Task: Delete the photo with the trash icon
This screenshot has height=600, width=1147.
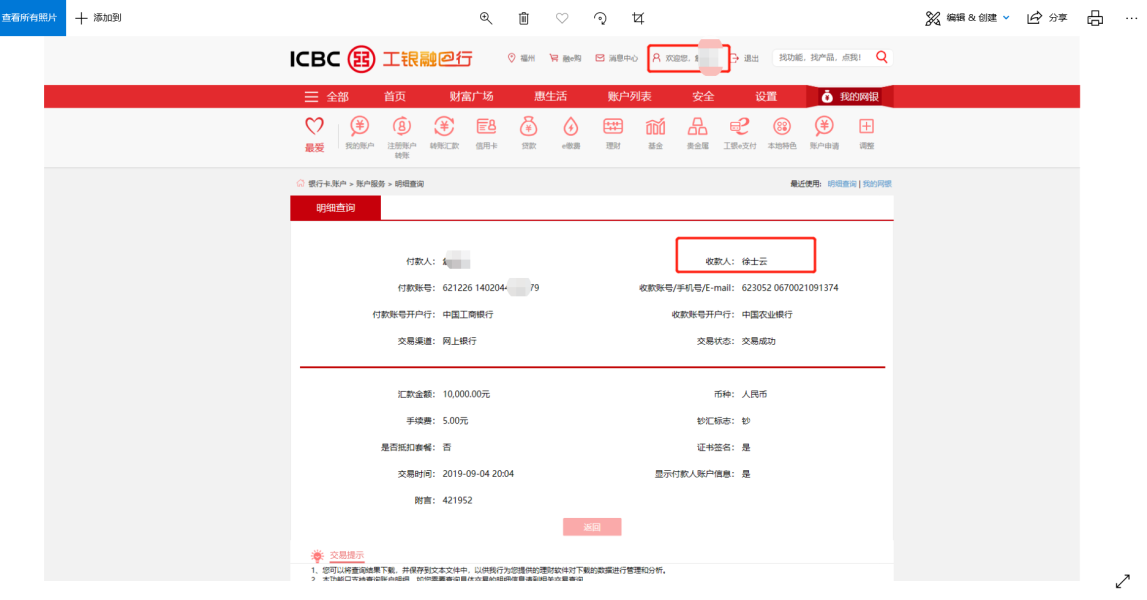Action: pos(524,18)
